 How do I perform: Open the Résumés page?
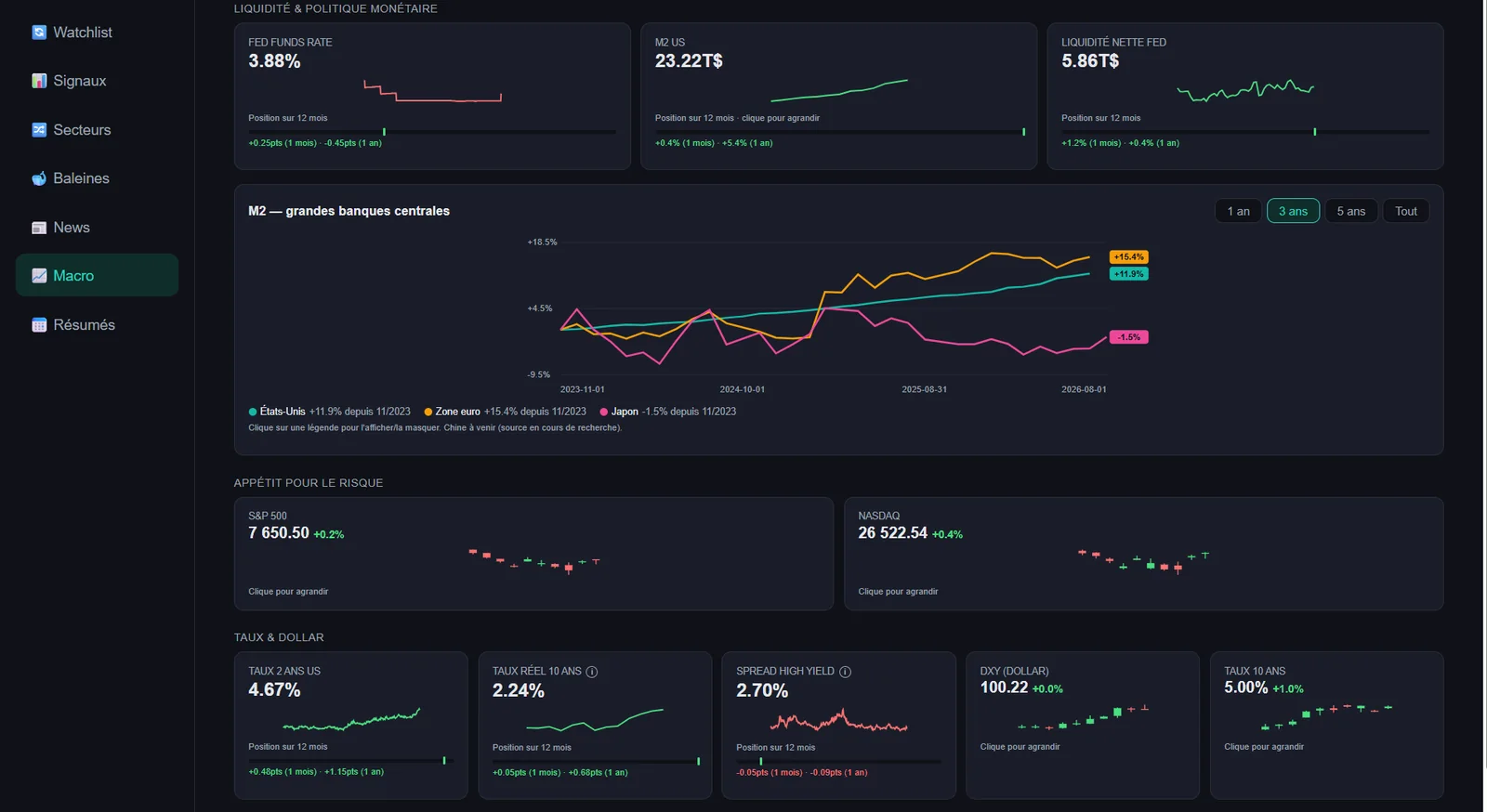pos(97,325)
